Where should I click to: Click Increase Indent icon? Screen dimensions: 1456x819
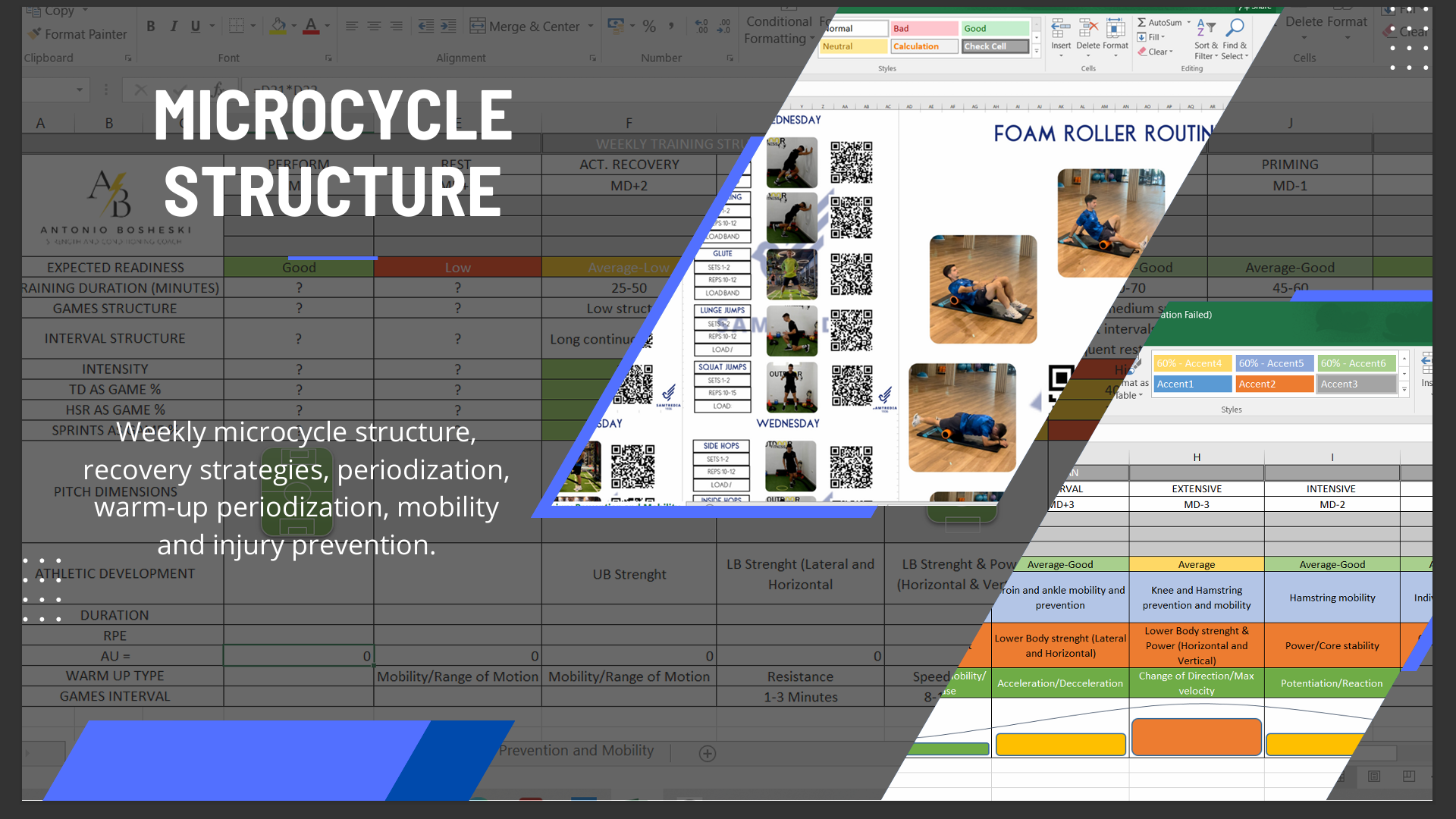pos(449,27)
